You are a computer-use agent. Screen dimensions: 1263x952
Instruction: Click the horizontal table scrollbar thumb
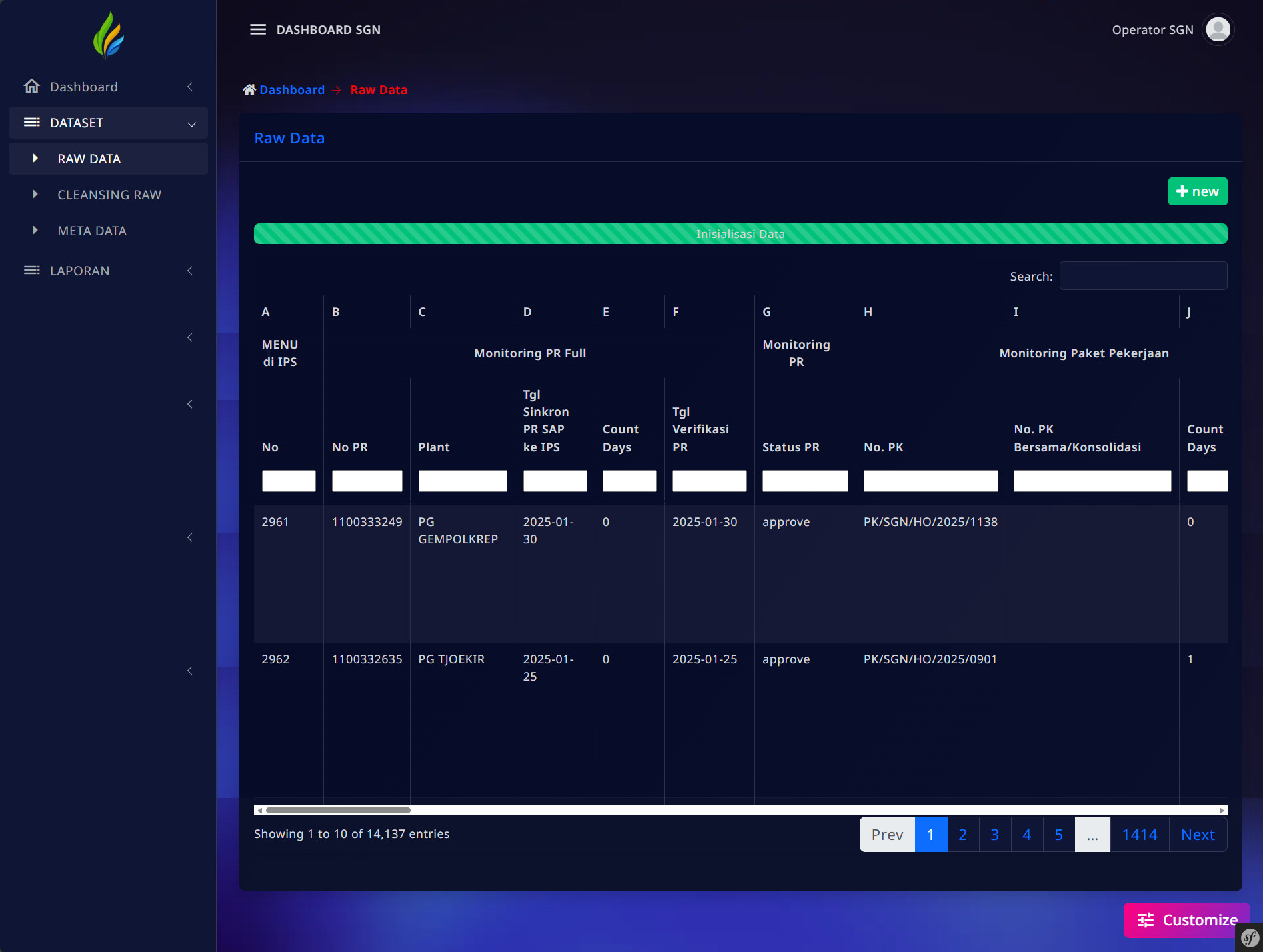pyautogui.click(x=338, y=811)
